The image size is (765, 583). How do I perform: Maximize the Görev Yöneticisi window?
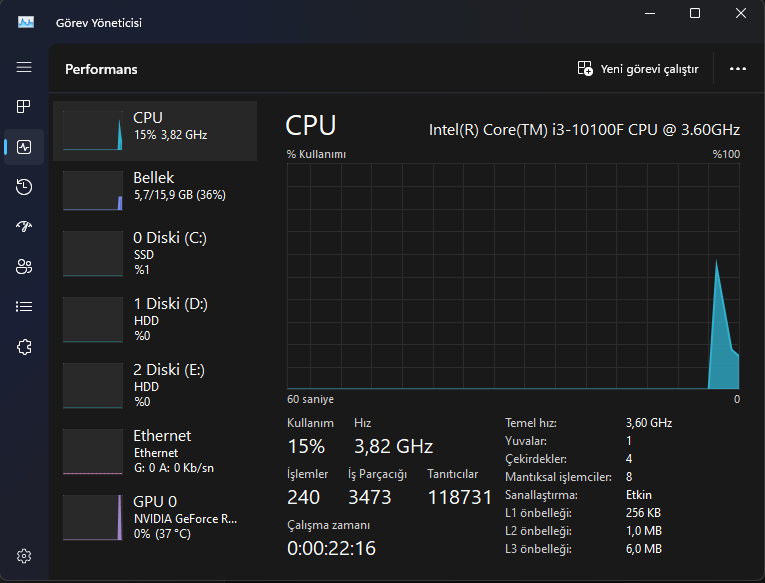pyautogui.click(x=695, y=14)
